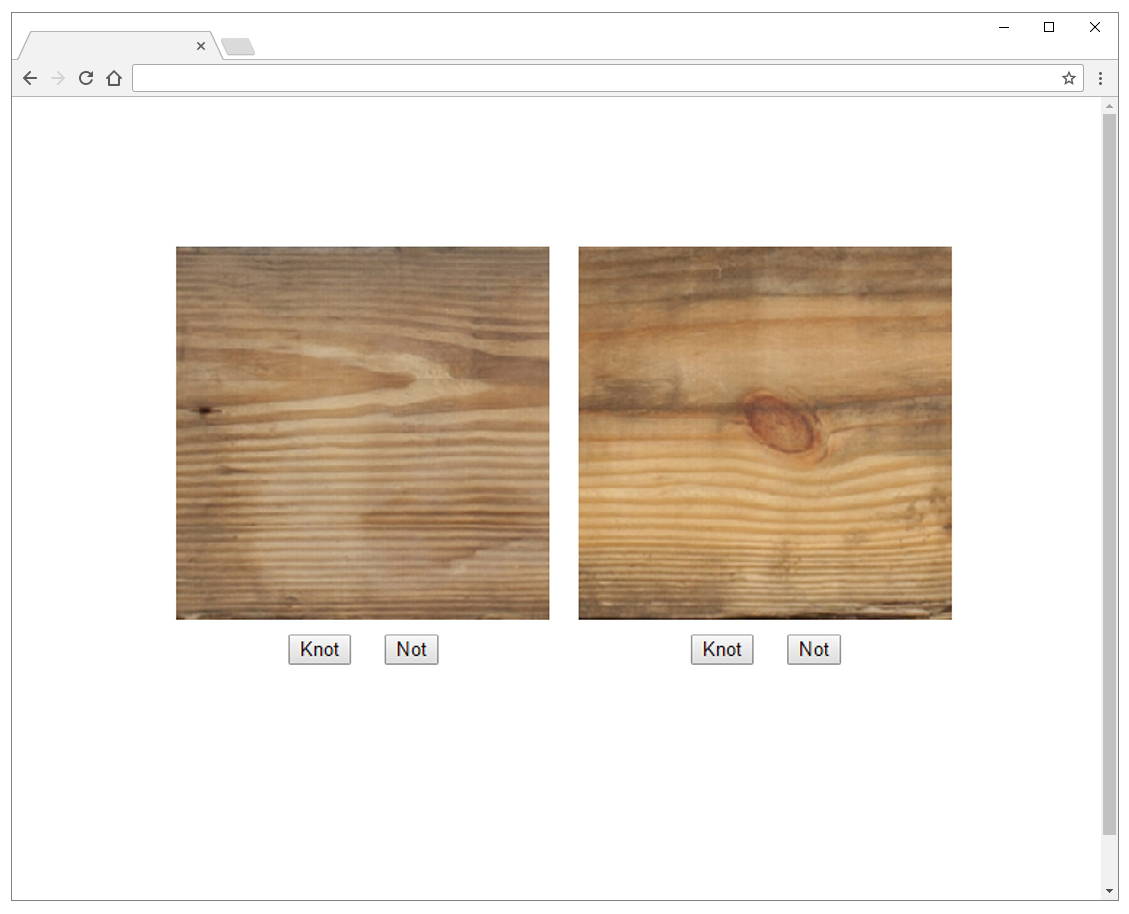Click the scrollbar down arrow
The width and height of the screenshot is (1129, 914).
(1109, 890)
